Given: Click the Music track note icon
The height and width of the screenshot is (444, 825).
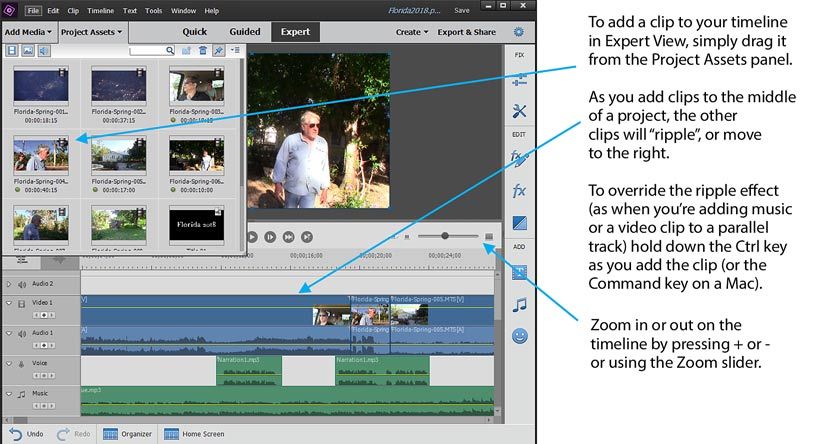Looking at the screenshot, I should coord(22,394).
